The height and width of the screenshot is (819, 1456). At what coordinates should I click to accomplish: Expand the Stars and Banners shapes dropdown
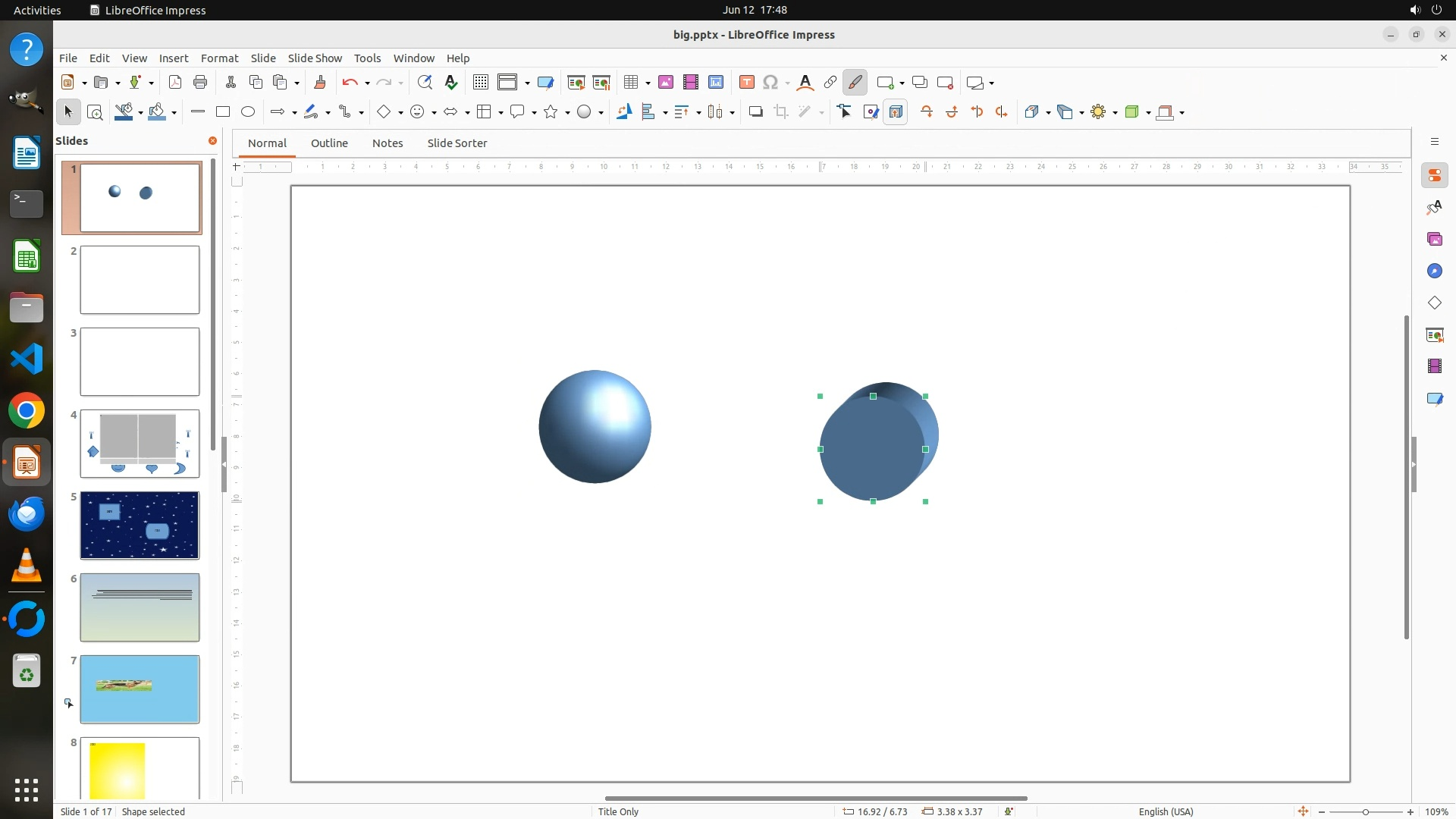568,113
